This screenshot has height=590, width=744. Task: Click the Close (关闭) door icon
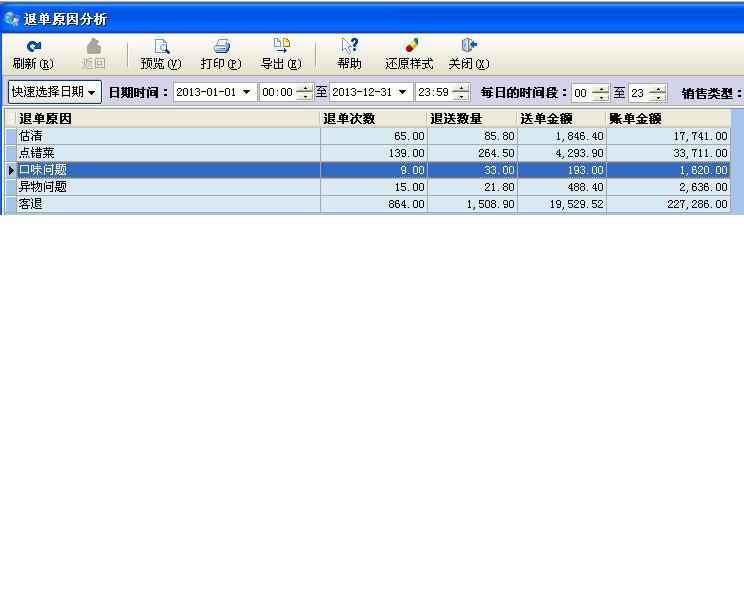pos(468,46)
